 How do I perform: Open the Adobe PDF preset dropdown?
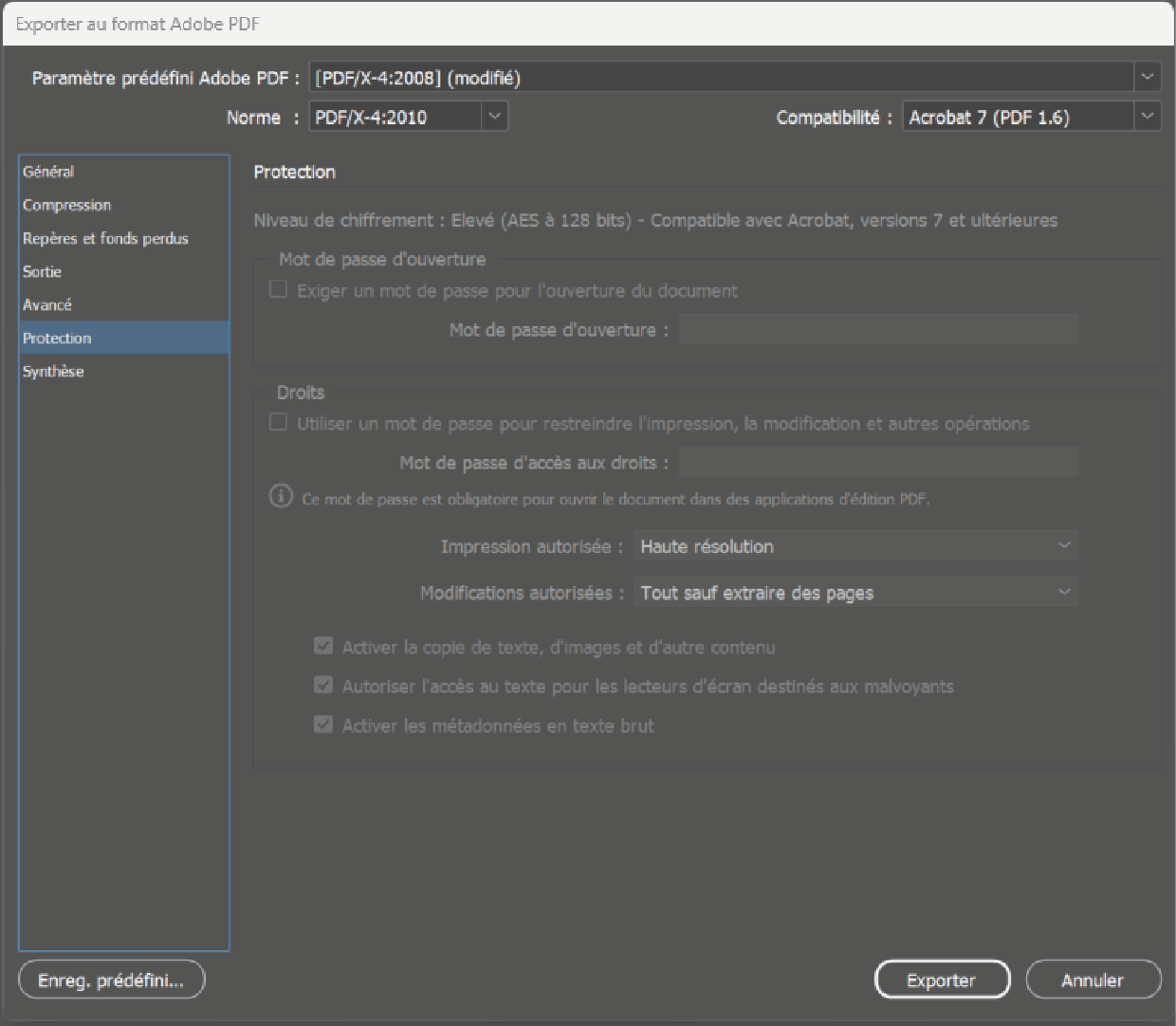pos(734,78)
